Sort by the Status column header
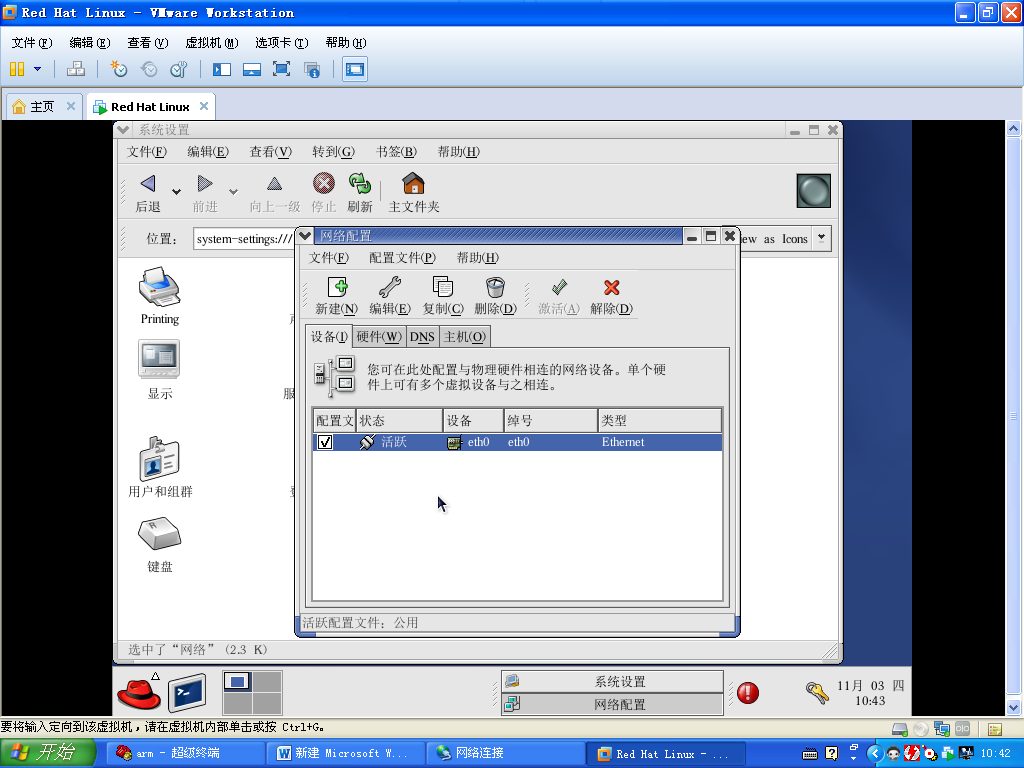Viewport: 1024px width, 768px height. [x=400, y=421]
